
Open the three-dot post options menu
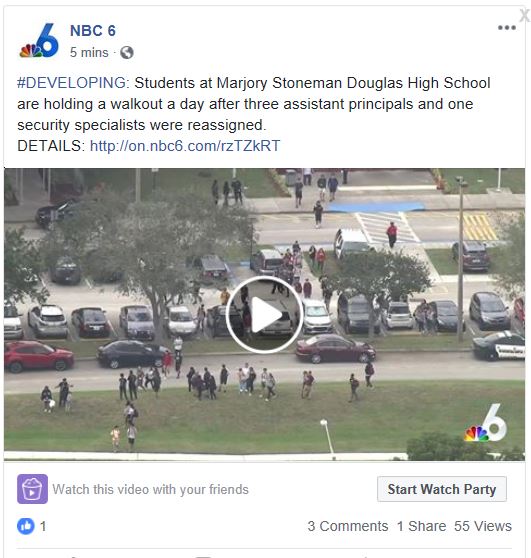[507, 27]
